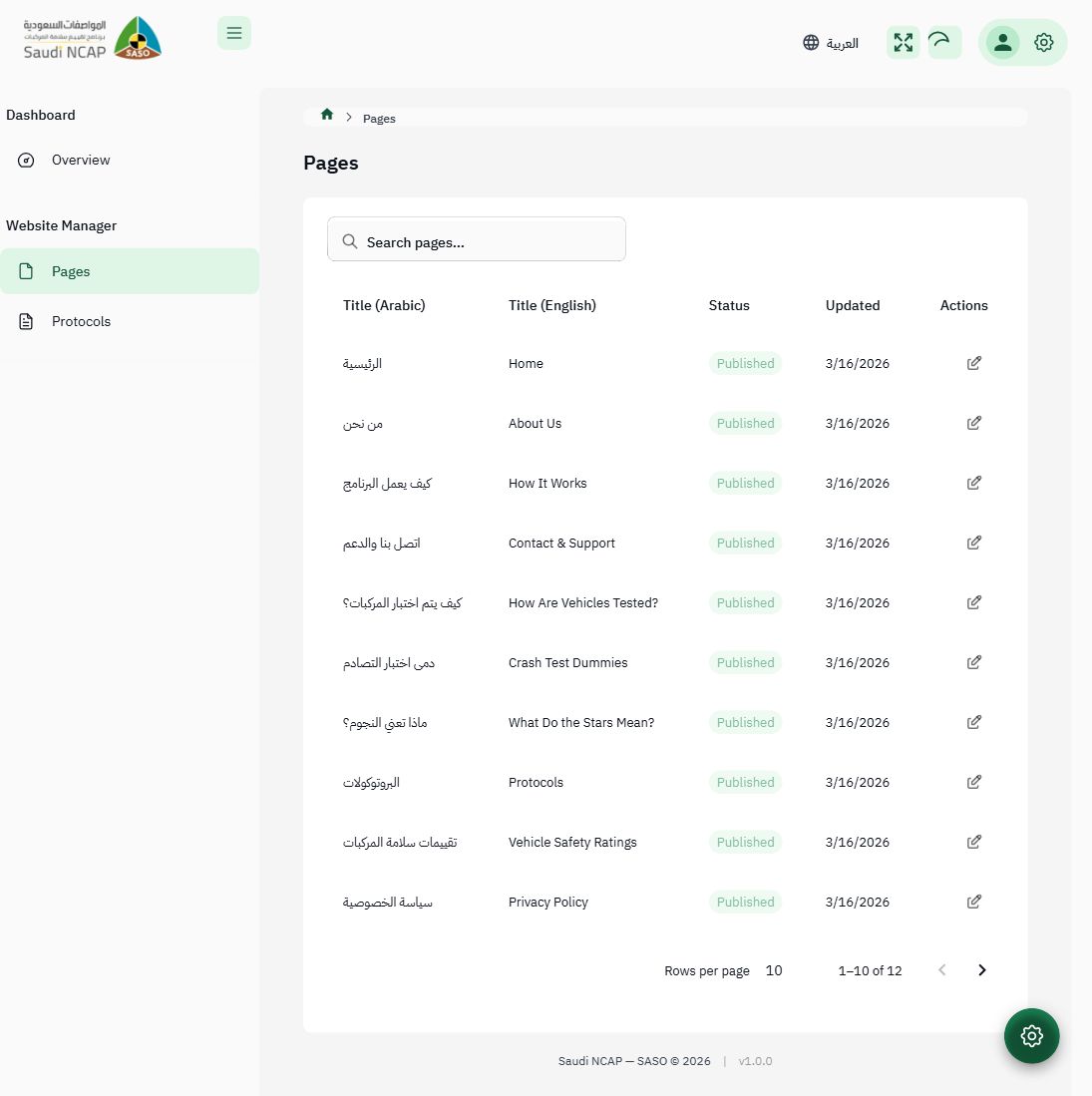Viewport: 1092px width, 1096px height.
Task: Go to next page with the right chevron
Action: coord(981,969)
